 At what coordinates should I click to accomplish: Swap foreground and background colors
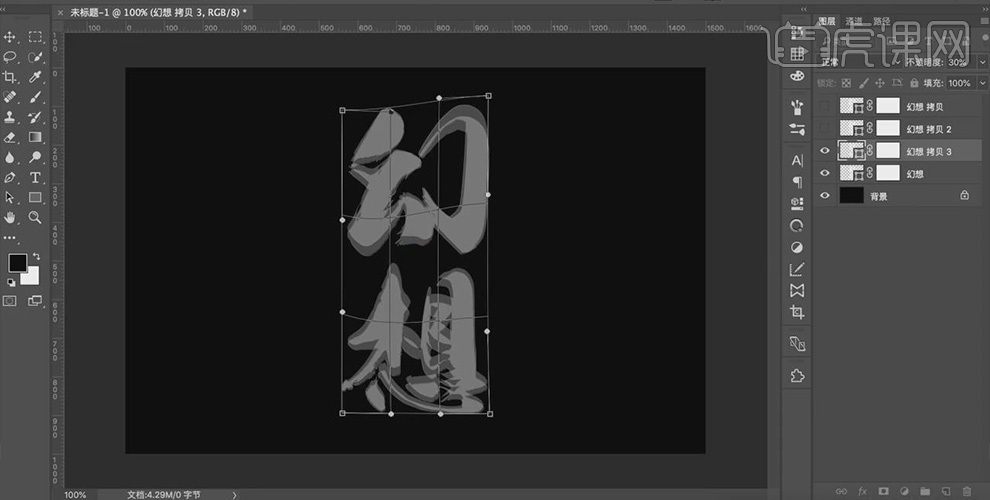(x=36, y=256)
